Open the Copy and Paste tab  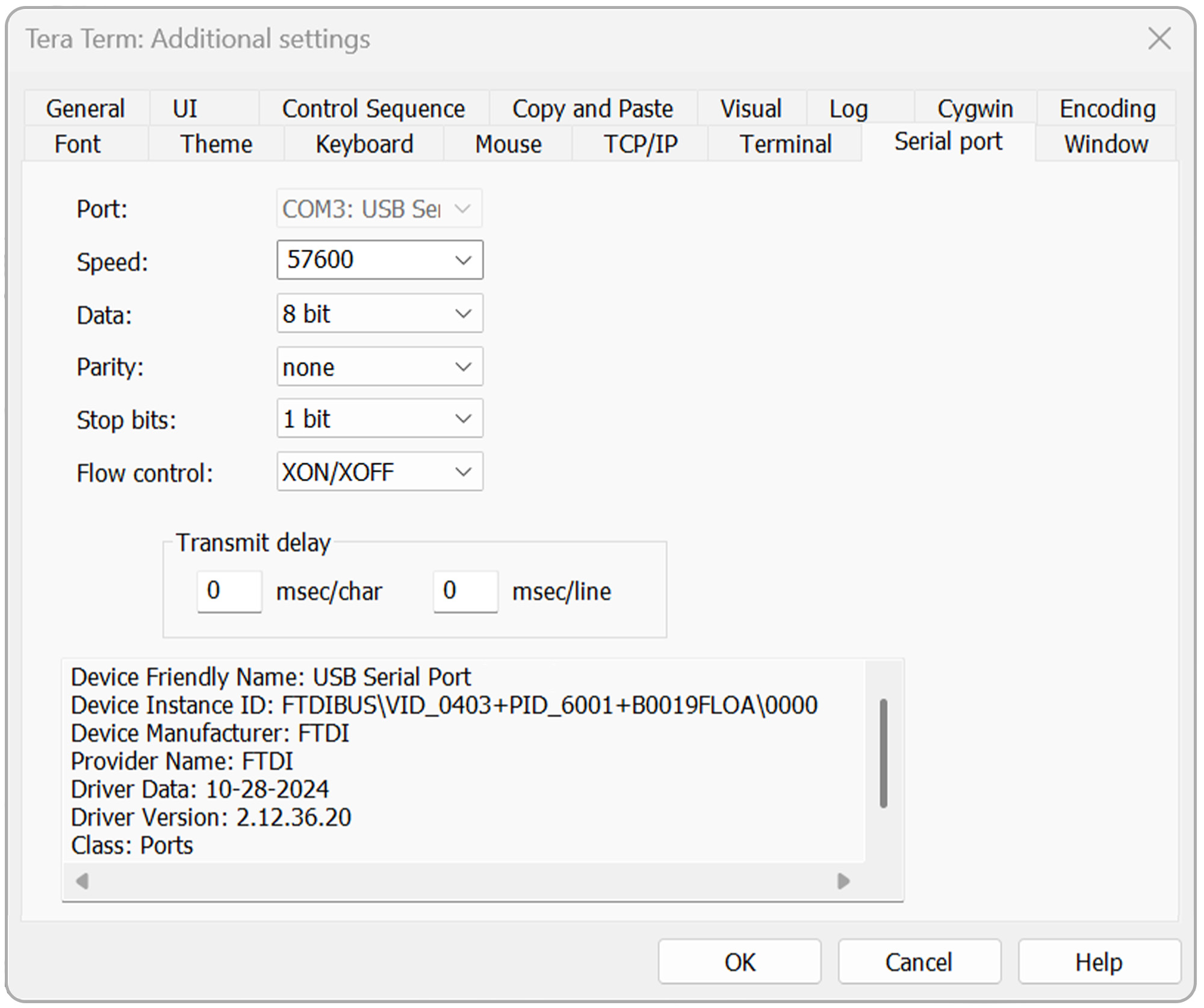pyautogui.click(x=593, y=109)
